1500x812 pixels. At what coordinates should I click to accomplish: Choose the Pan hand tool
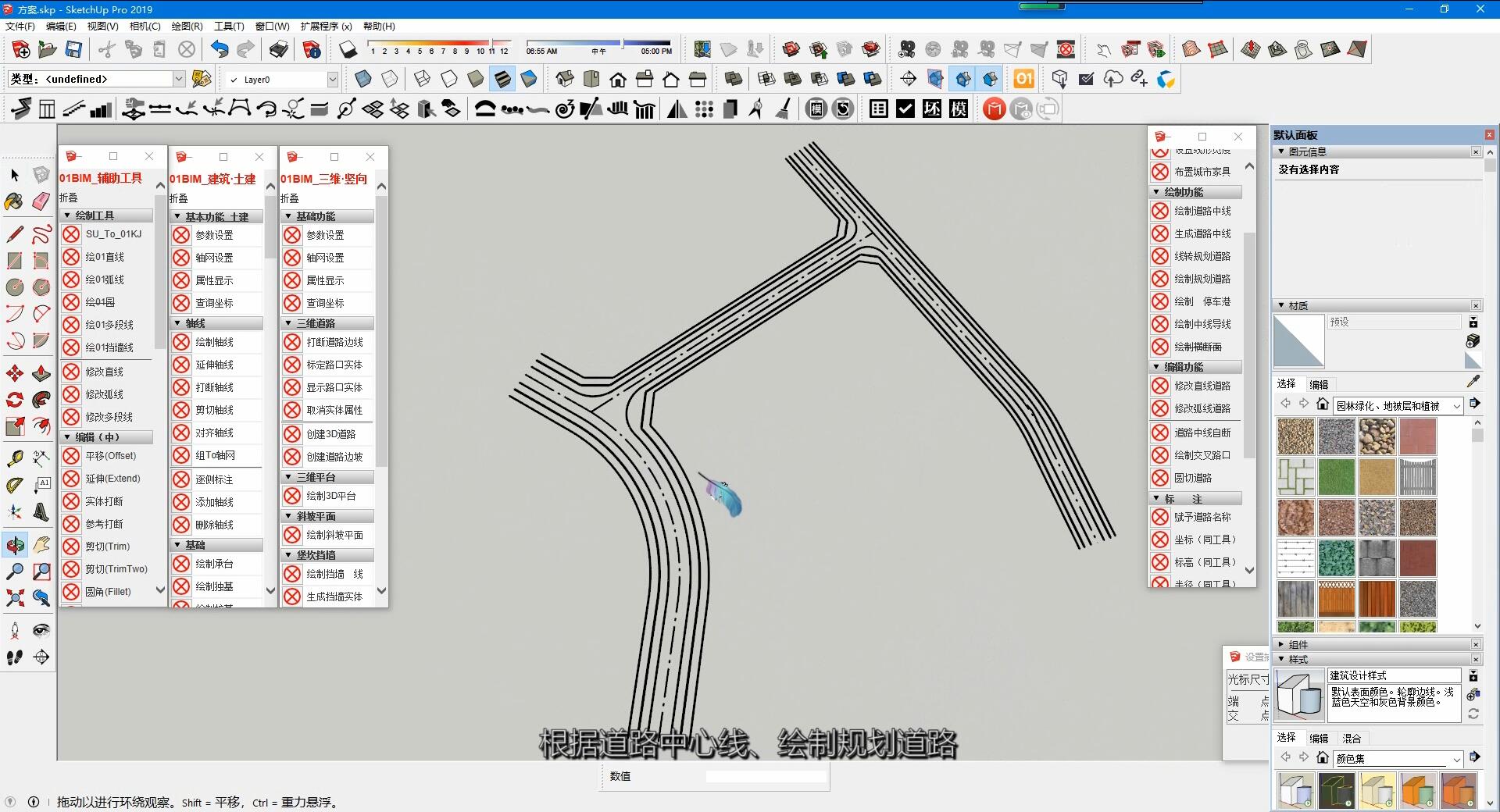[41, 545]
